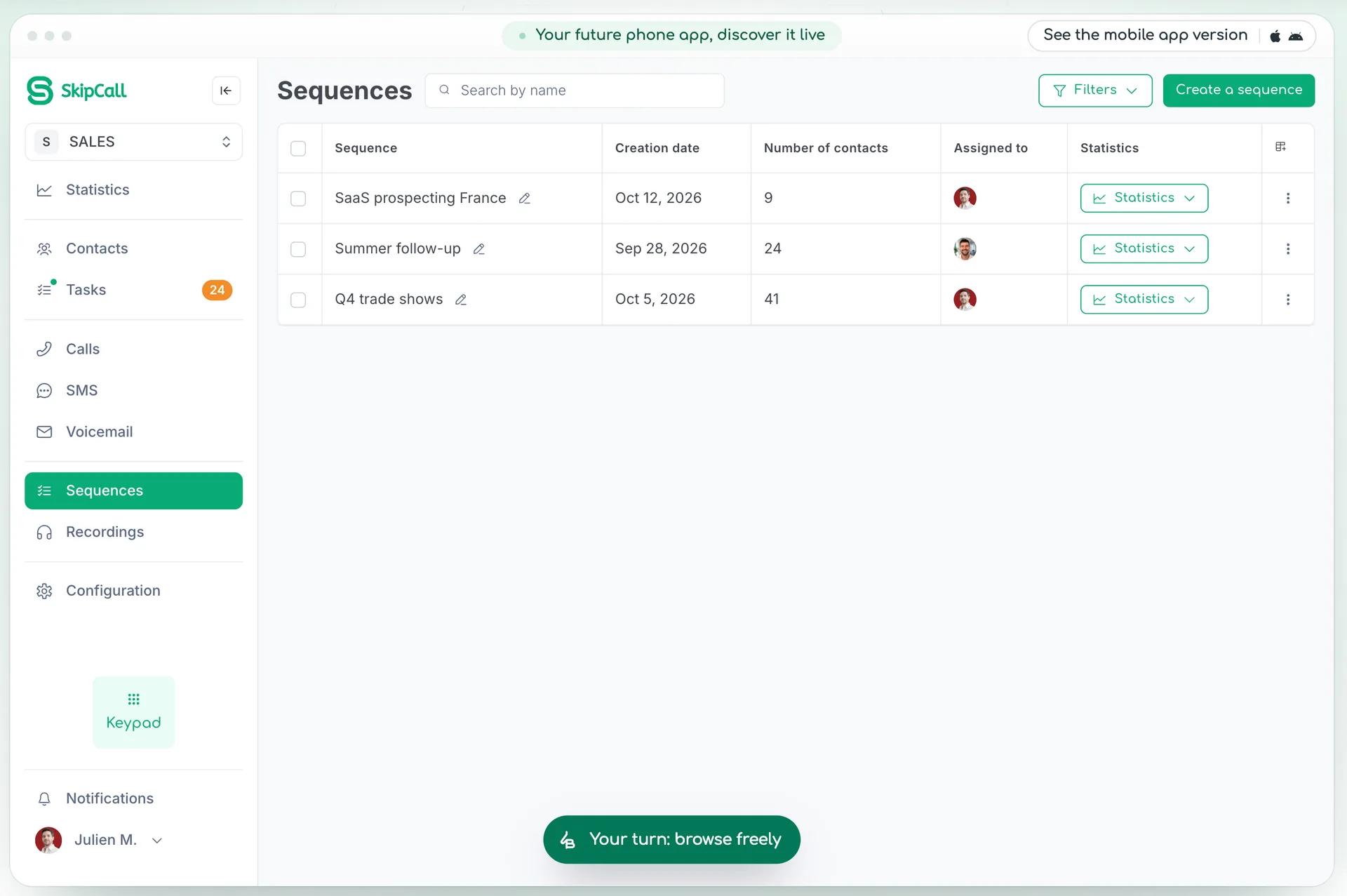Click the Search by name field
1347x896 pixels.
coord(575,91)
